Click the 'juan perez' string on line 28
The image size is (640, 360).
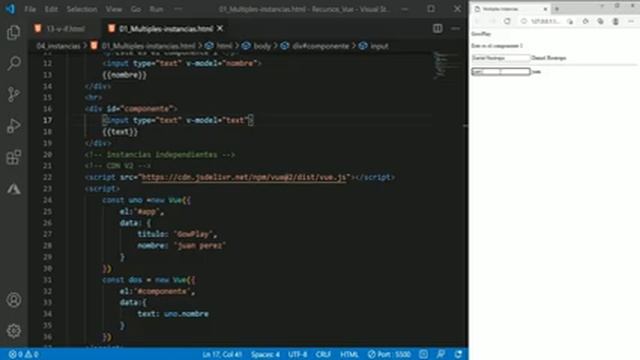(200, 246)
